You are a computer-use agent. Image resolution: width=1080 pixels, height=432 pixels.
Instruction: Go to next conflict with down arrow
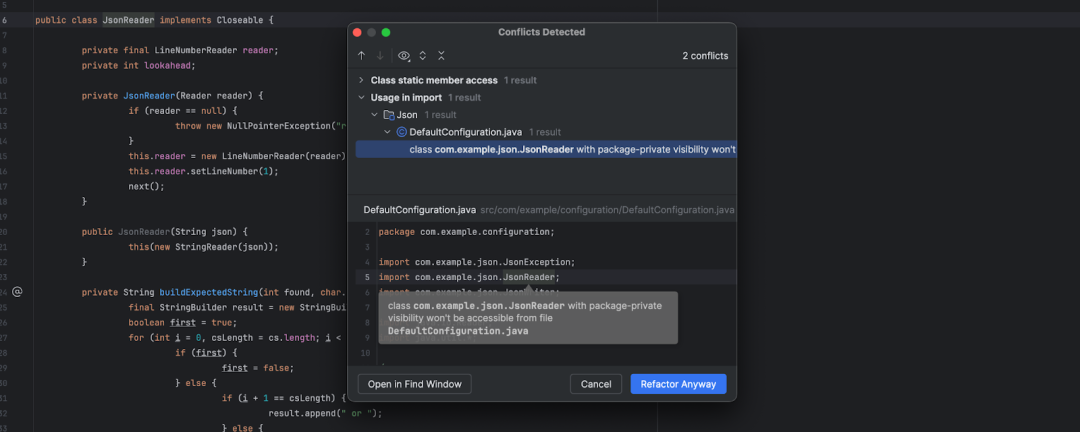click(x=380, y=56)
